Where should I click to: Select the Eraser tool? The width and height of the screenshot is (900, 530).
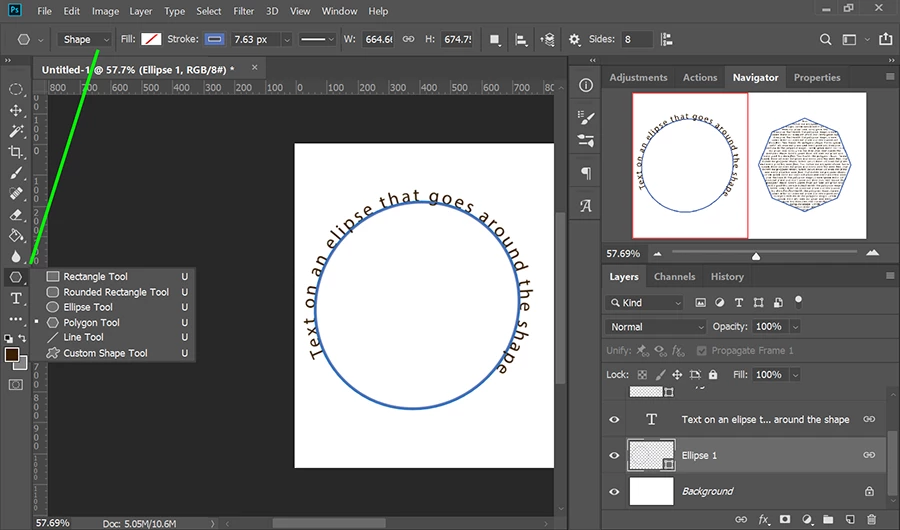[x=16, y=215]
